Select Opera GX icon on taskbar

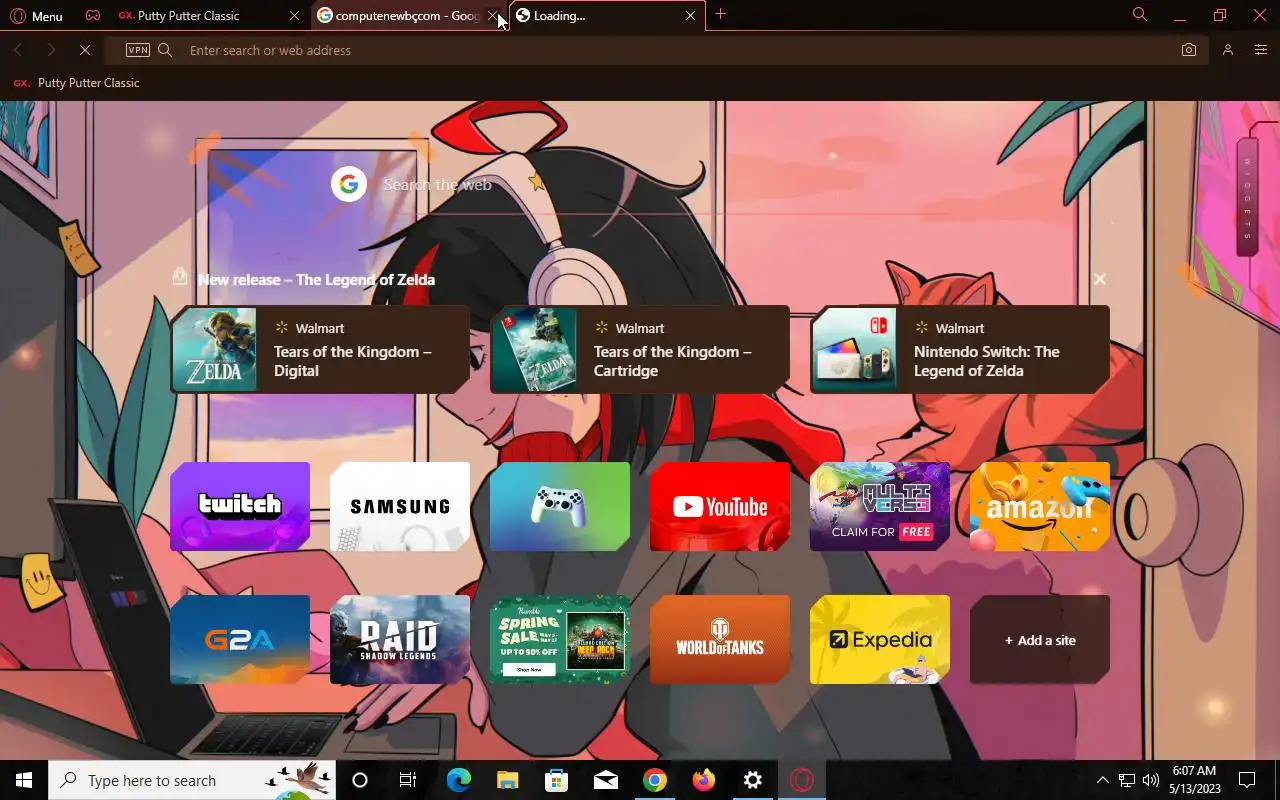[802, 780]
